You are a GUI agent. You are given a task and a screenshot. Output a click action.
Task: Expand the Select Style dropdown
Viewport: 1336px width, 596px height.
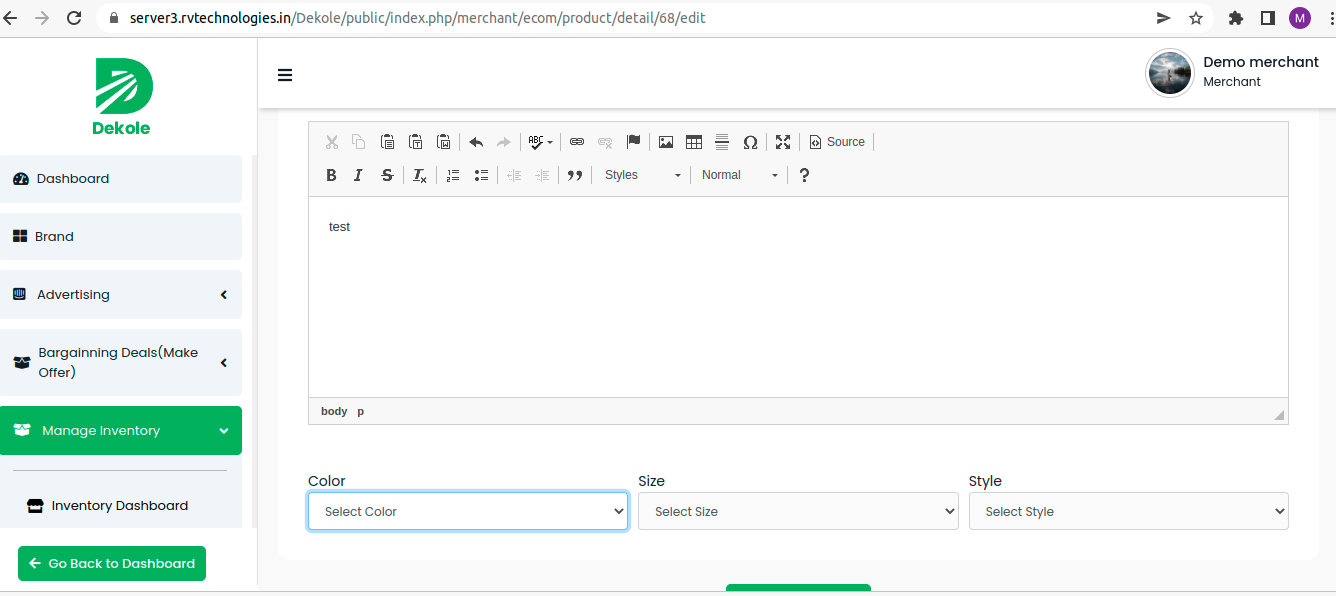pyautogui.click(x=1128, y=511)
